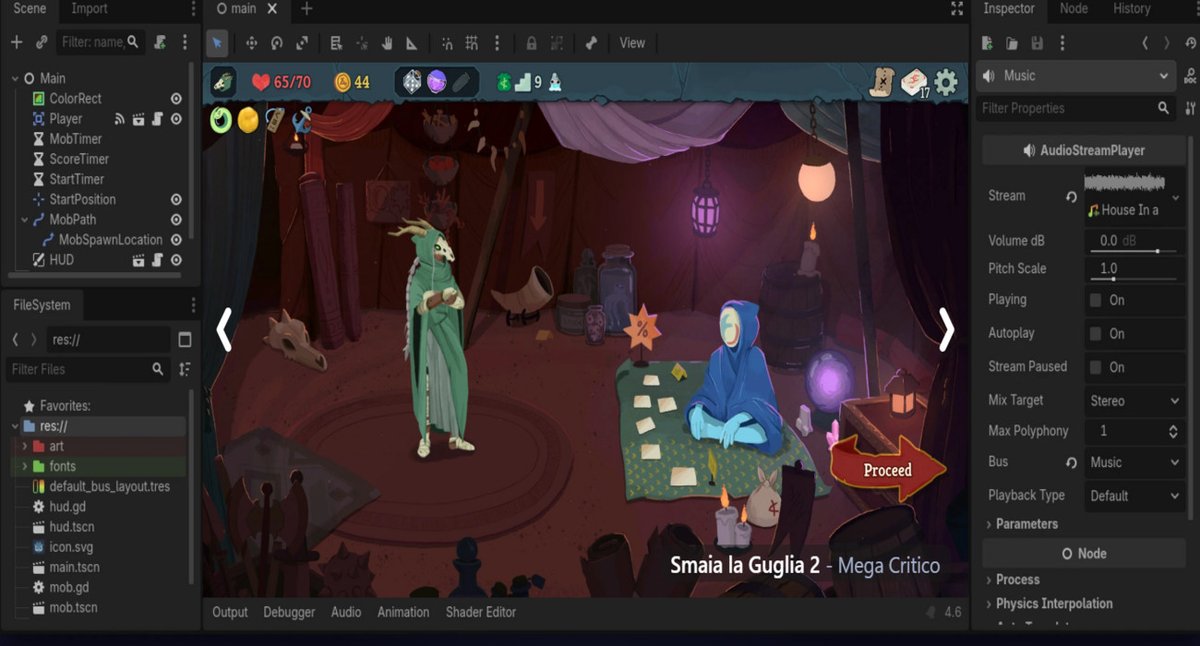Toggle visibility of ColorRect node

point(176,99)
